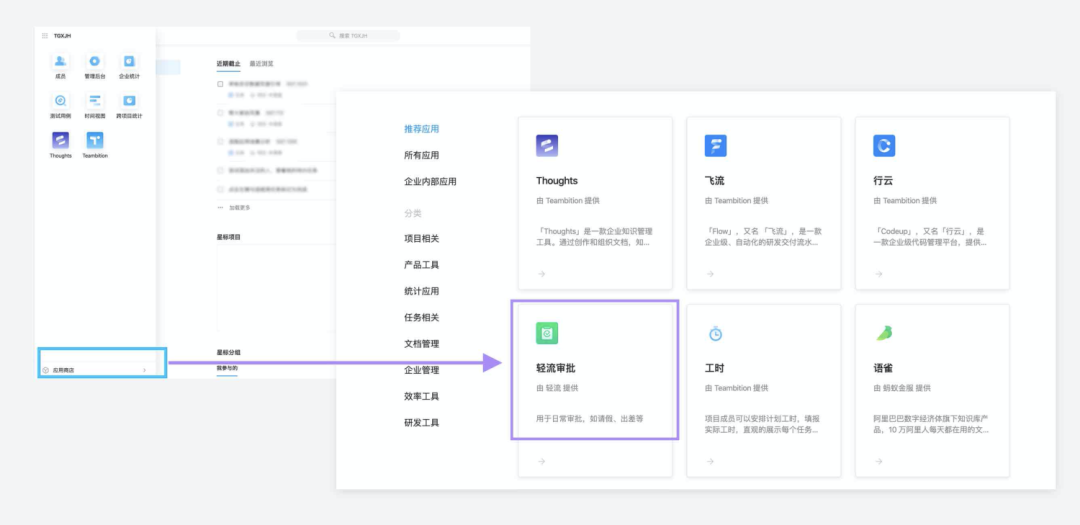Choose the 统计应用 category

point(422,291)
